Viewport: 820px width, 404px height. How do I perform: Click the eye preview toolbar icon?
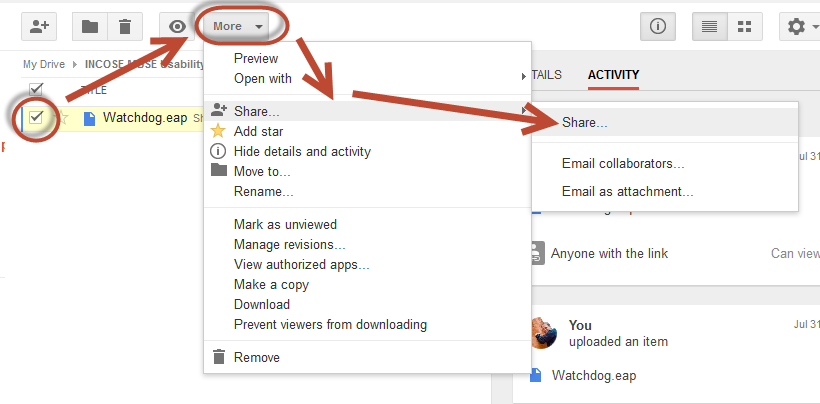click(x=177, y=26)
